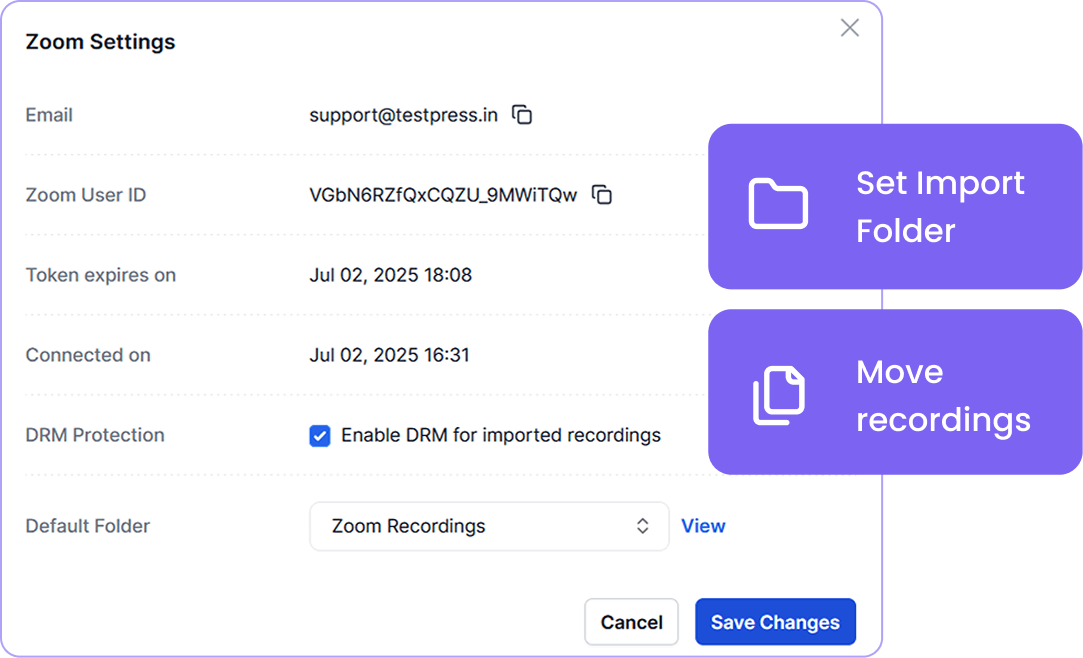
Task: Select the Move recordings card text
Action: pyautogui.click(x=942, y=395)
